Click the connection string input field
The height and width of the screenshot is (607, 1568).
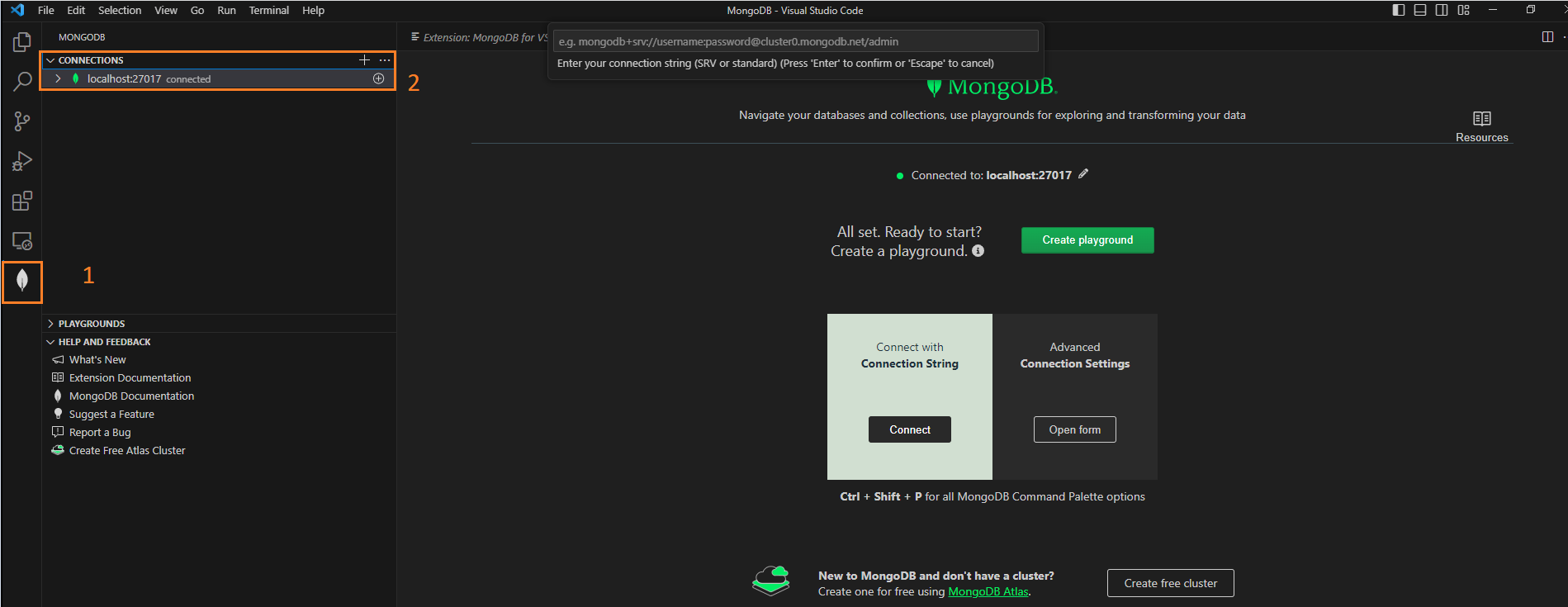[x=795, y=41]
